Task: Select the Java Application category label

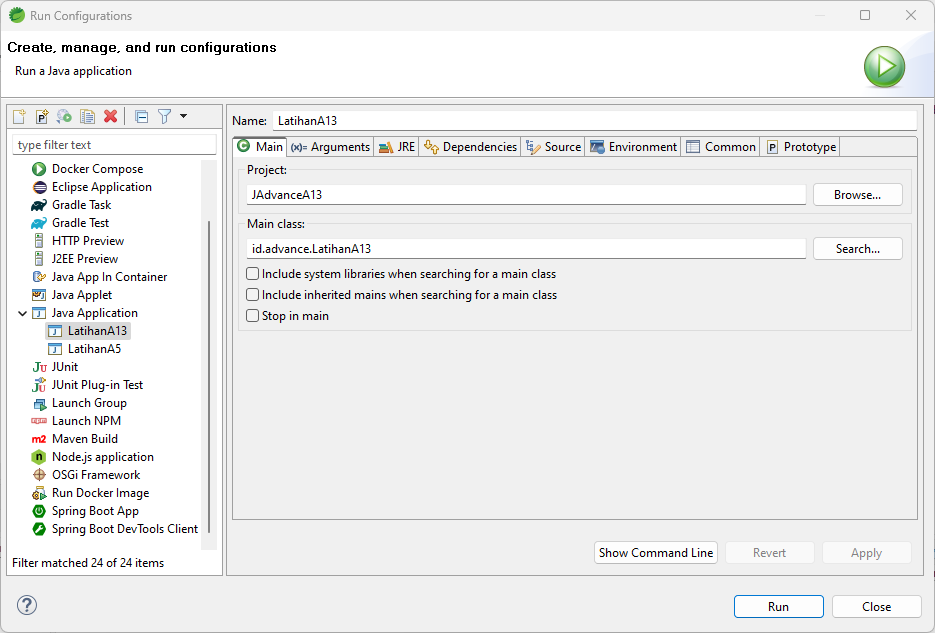Action: [x=94, y=313]
